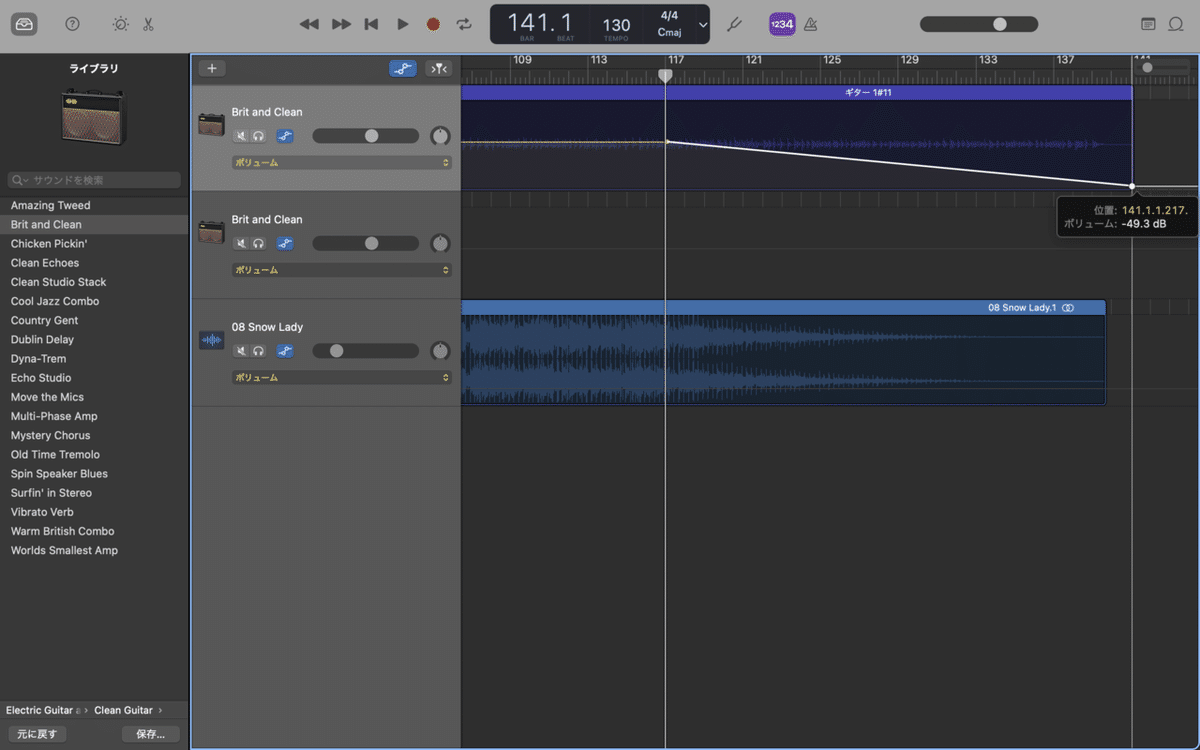Click the library sound search field
Screen dimensions: 1200x750
pyautogui.click(x=94, y=180)
